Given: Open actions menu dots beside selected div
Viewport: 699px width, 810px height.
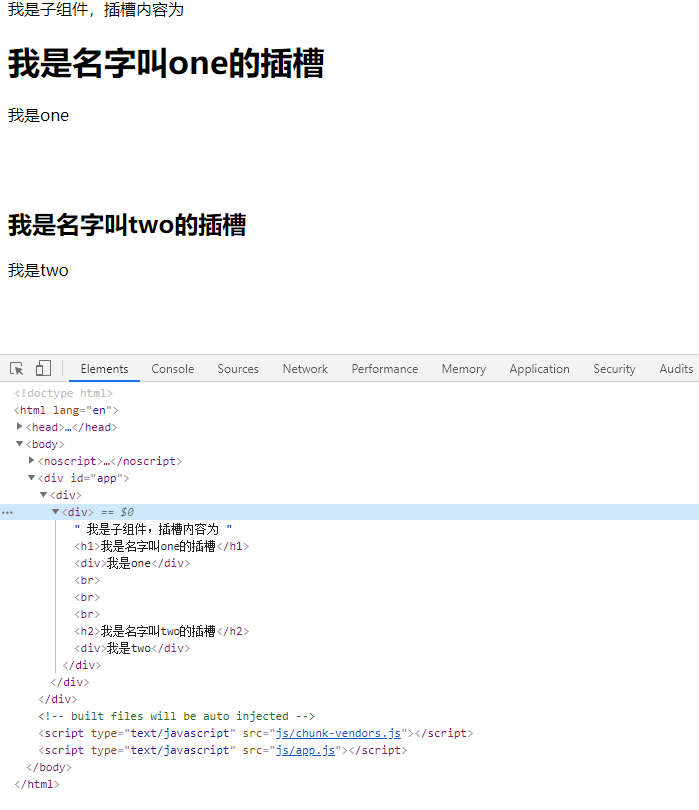Looking at the screenshot, I should 7,512.
